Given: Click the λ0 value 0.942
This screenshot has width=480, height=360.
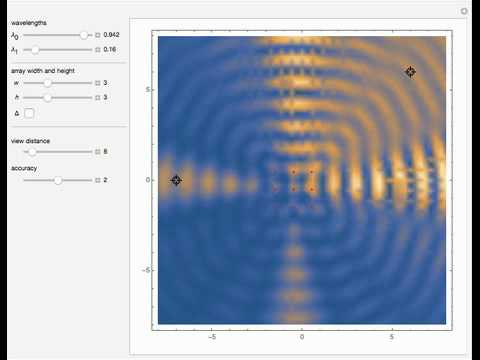Looking at the screenshot, I should (x=111, y=35).
